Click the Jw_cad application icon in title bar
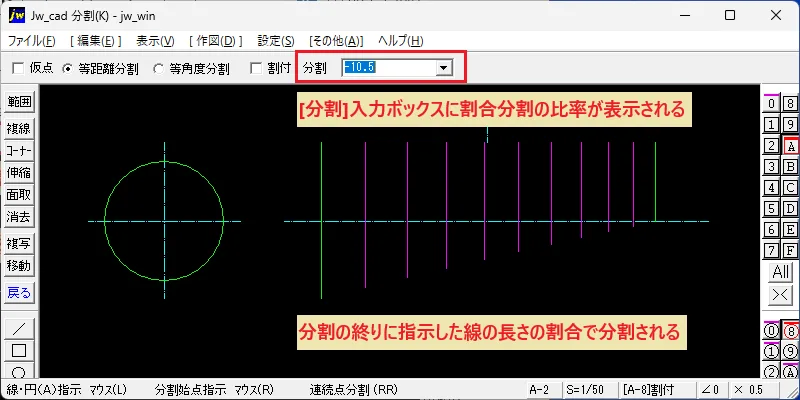Viewport: 800px width, 400px height. click(17, 15)
